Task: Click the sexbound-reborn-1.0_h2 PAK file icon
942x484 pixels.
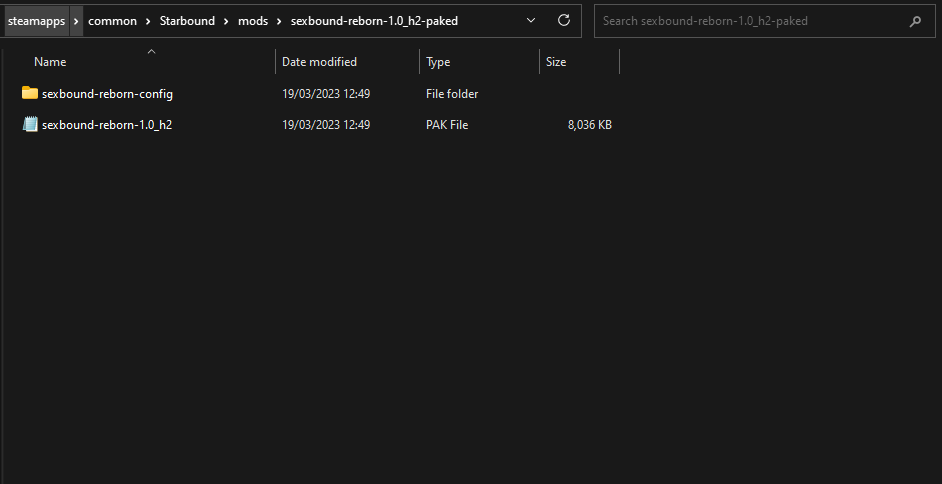Action: click(x=30, y=124)
